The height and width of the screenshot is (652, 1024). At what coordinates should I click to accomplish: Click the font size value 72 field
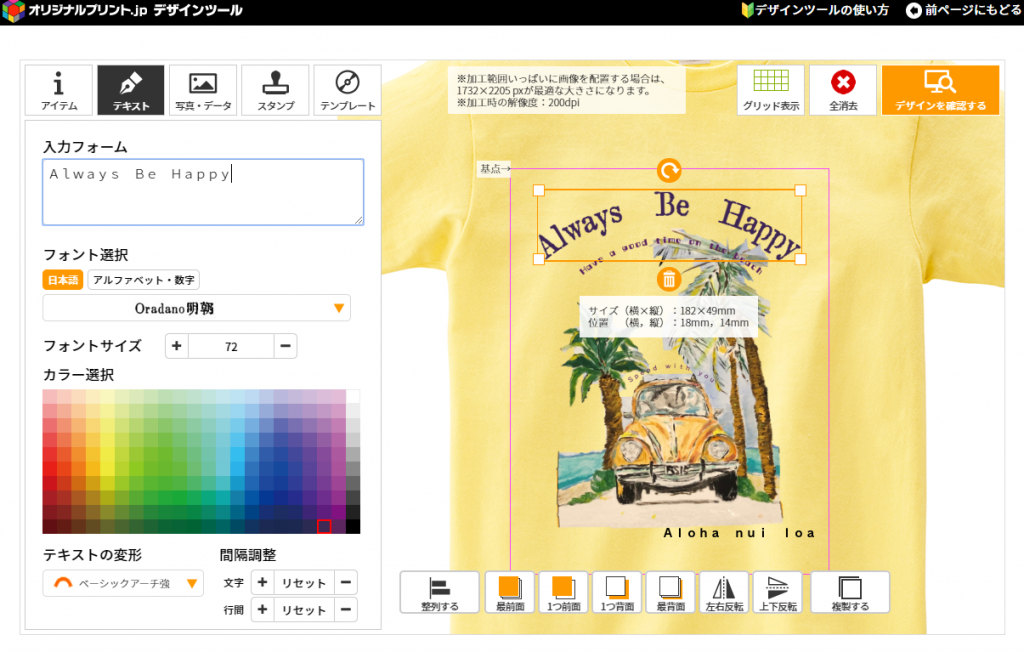tap(231, 346)
